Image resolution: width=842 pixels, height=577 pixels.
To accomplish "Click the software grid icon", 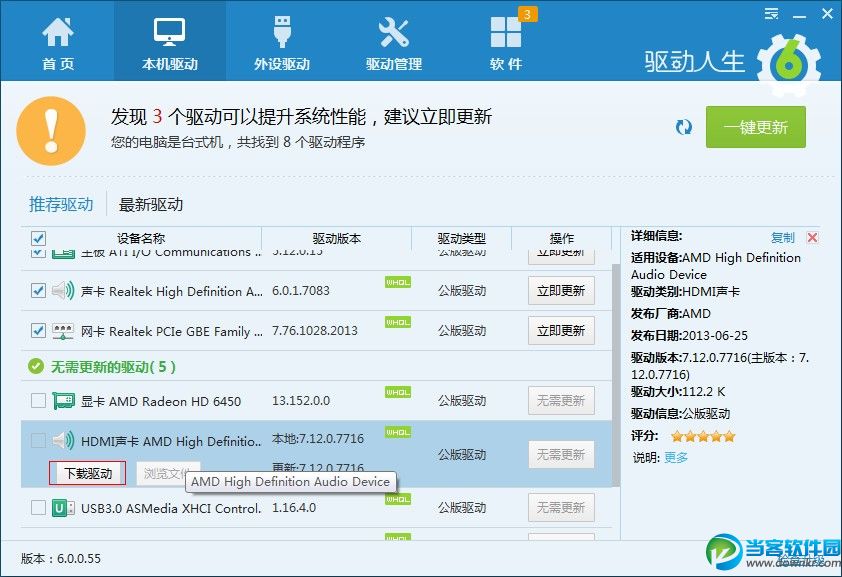I will pyautogui.click(x=505, y=32).
